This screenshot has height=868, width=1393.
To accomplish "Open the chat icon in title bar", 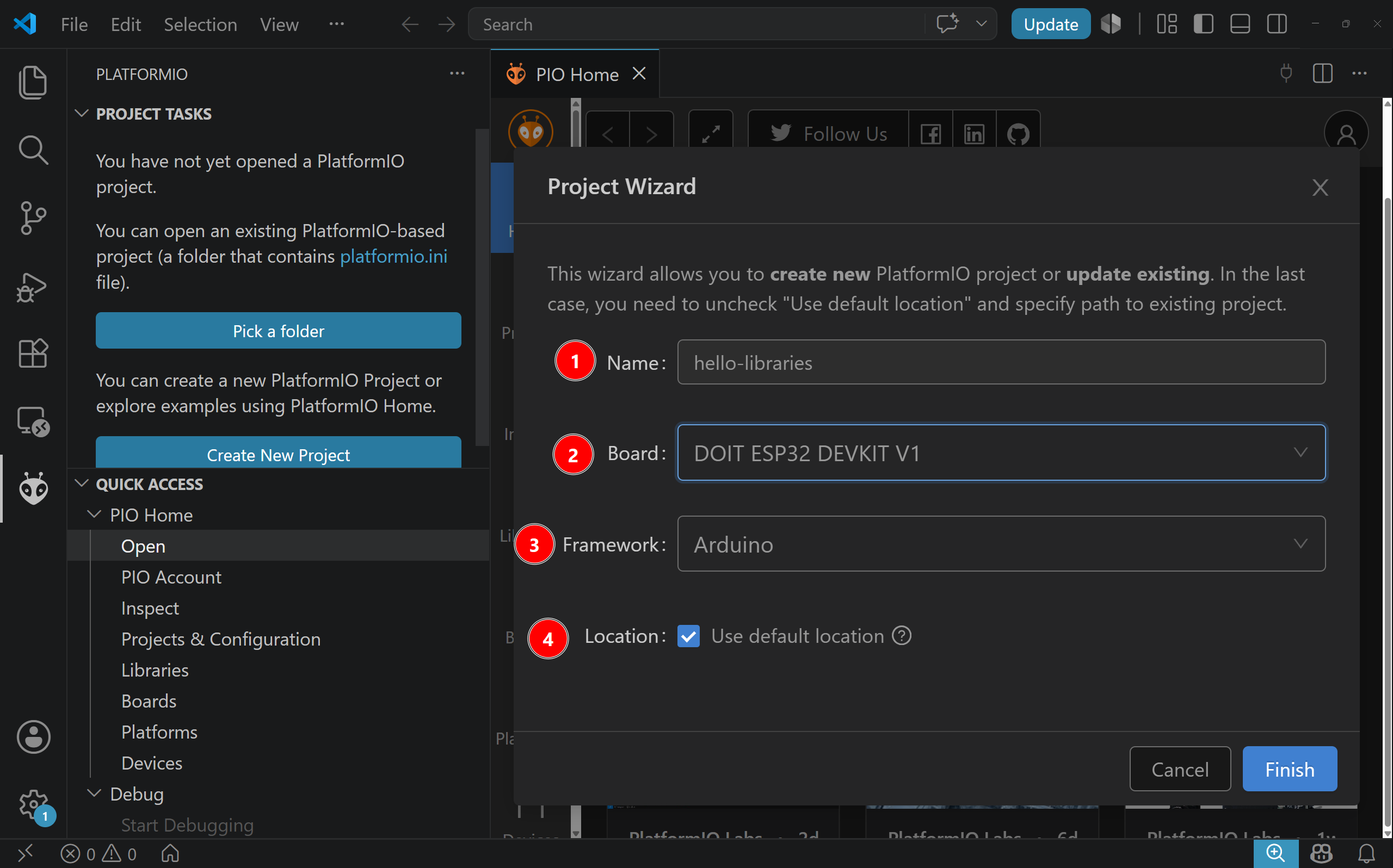I will tap(947, 24).
